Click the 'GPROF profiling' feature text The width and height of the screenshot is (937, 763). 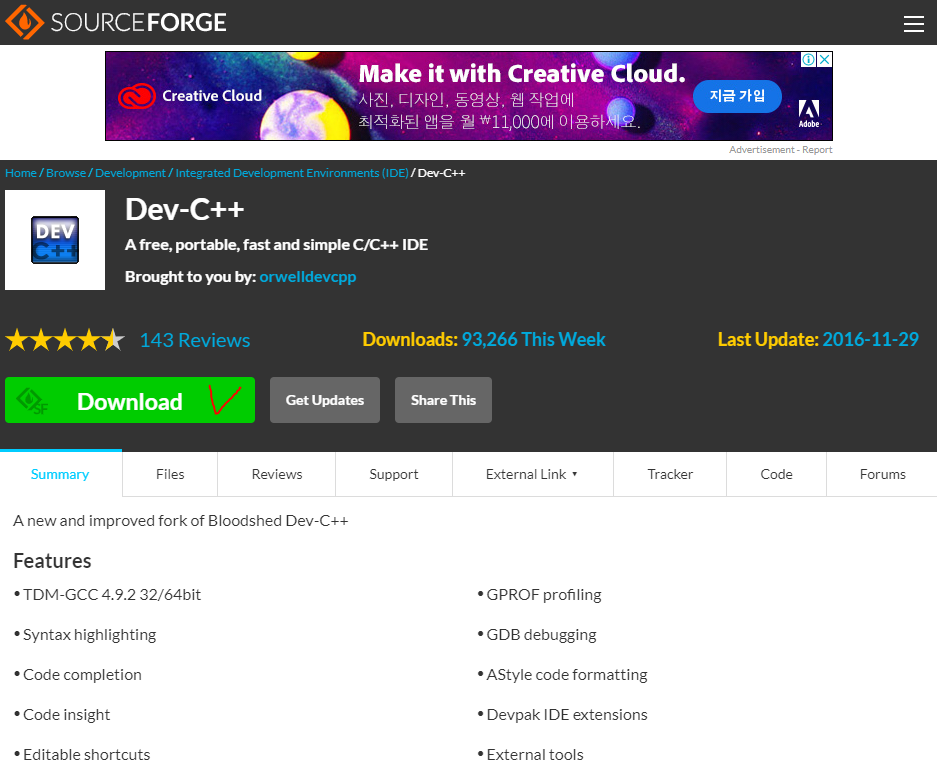point(544,595)
